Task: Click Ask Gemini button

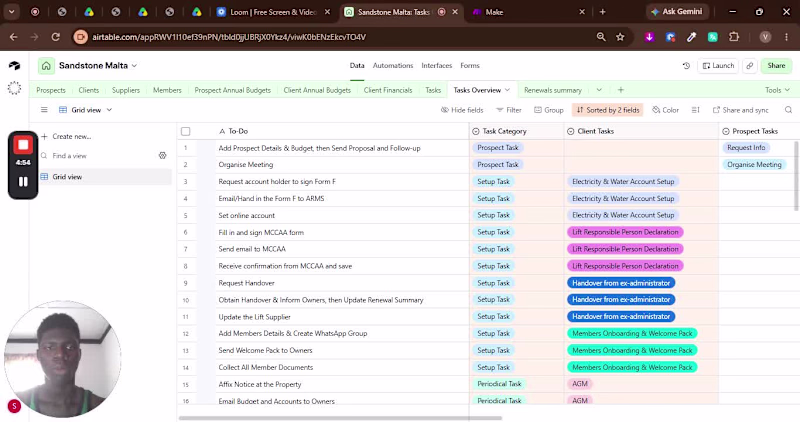Action: click(x=677, y=12)
